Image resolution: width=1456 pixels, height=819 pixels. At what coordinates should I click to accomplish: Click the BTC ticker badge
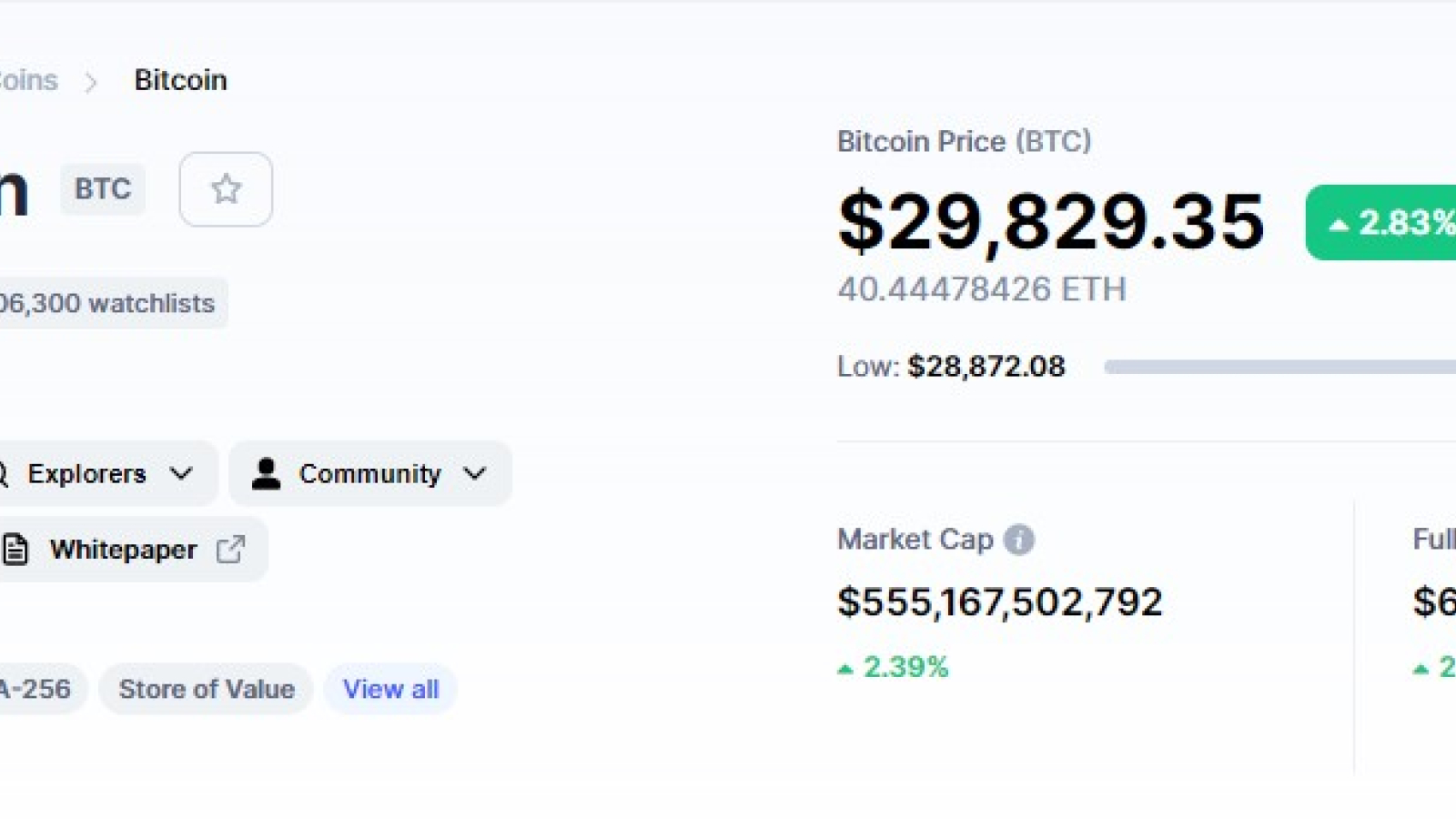(103, 189)
